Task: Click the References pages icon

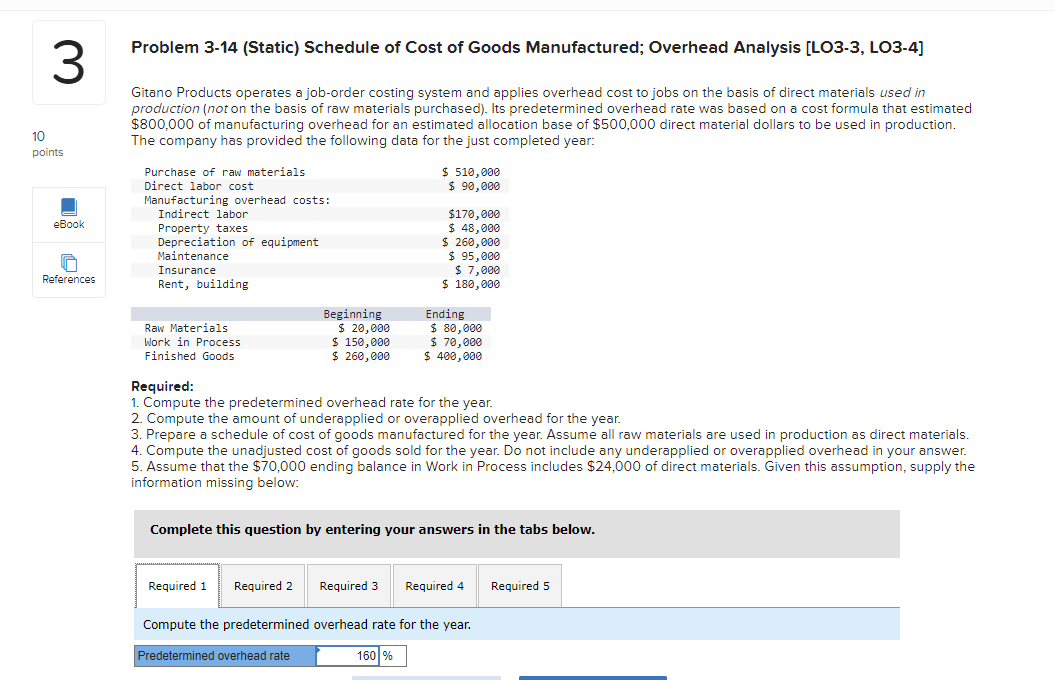Action: 68,263
